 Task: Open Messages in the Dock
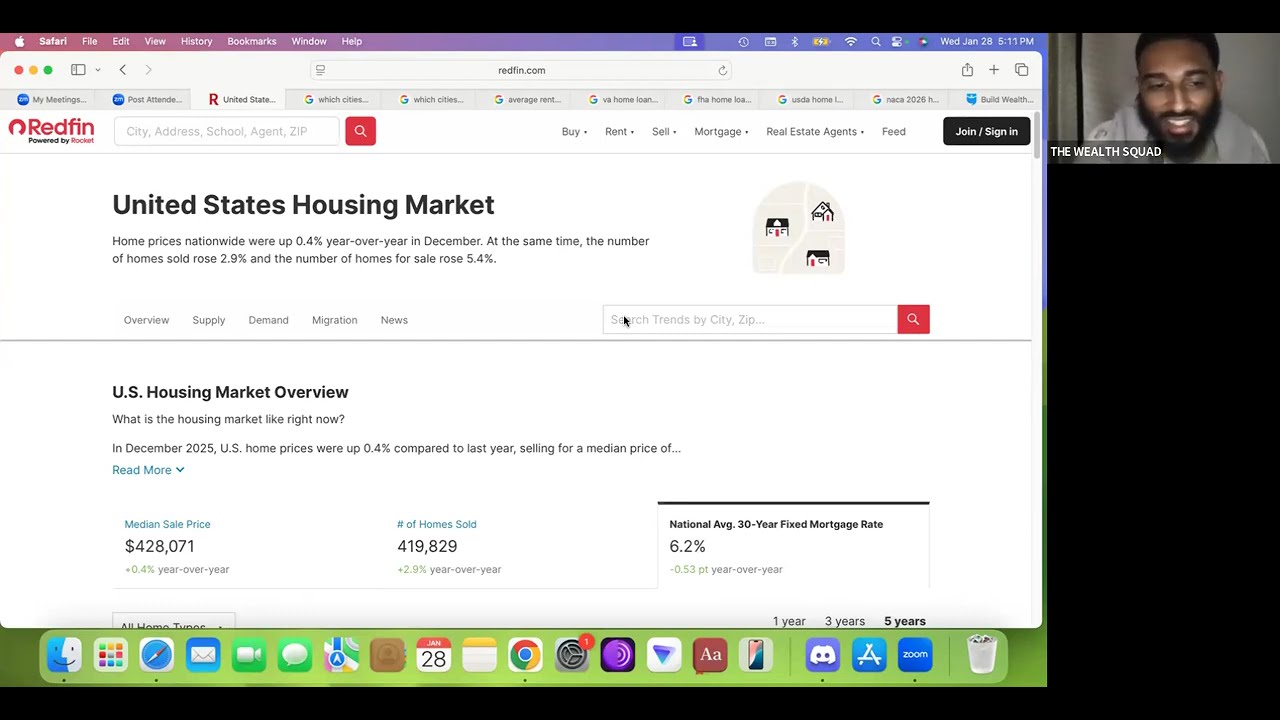295,656
